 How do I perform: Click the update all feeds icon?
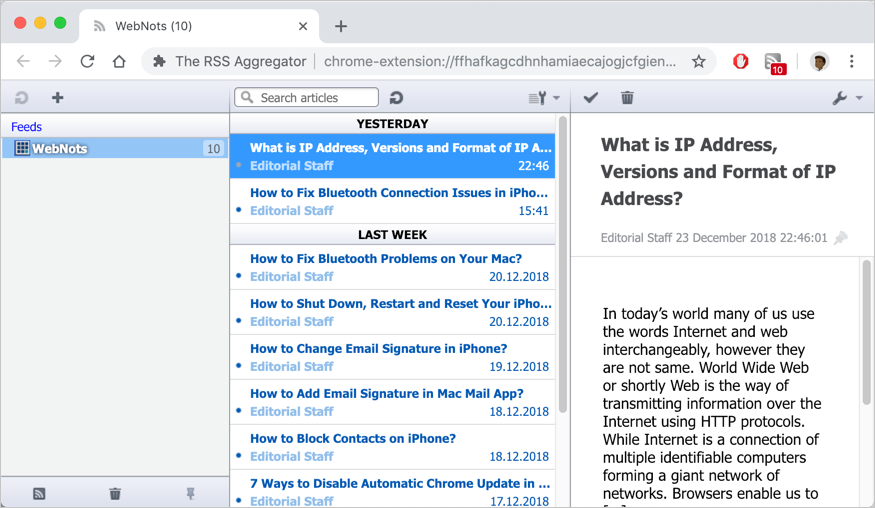21,98
